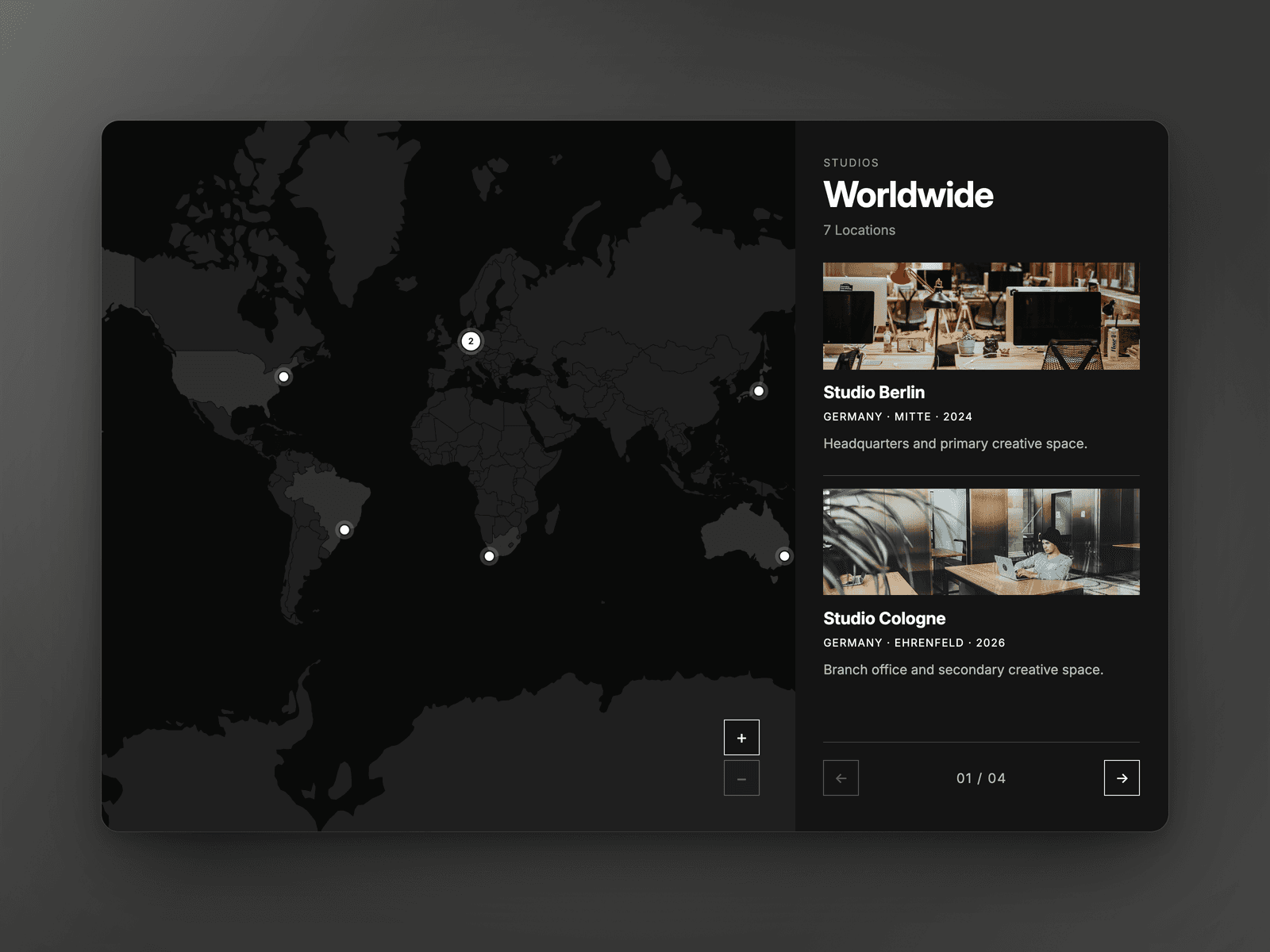
Task: Open the Studio Berlin photo
Action: coord(981,316)
